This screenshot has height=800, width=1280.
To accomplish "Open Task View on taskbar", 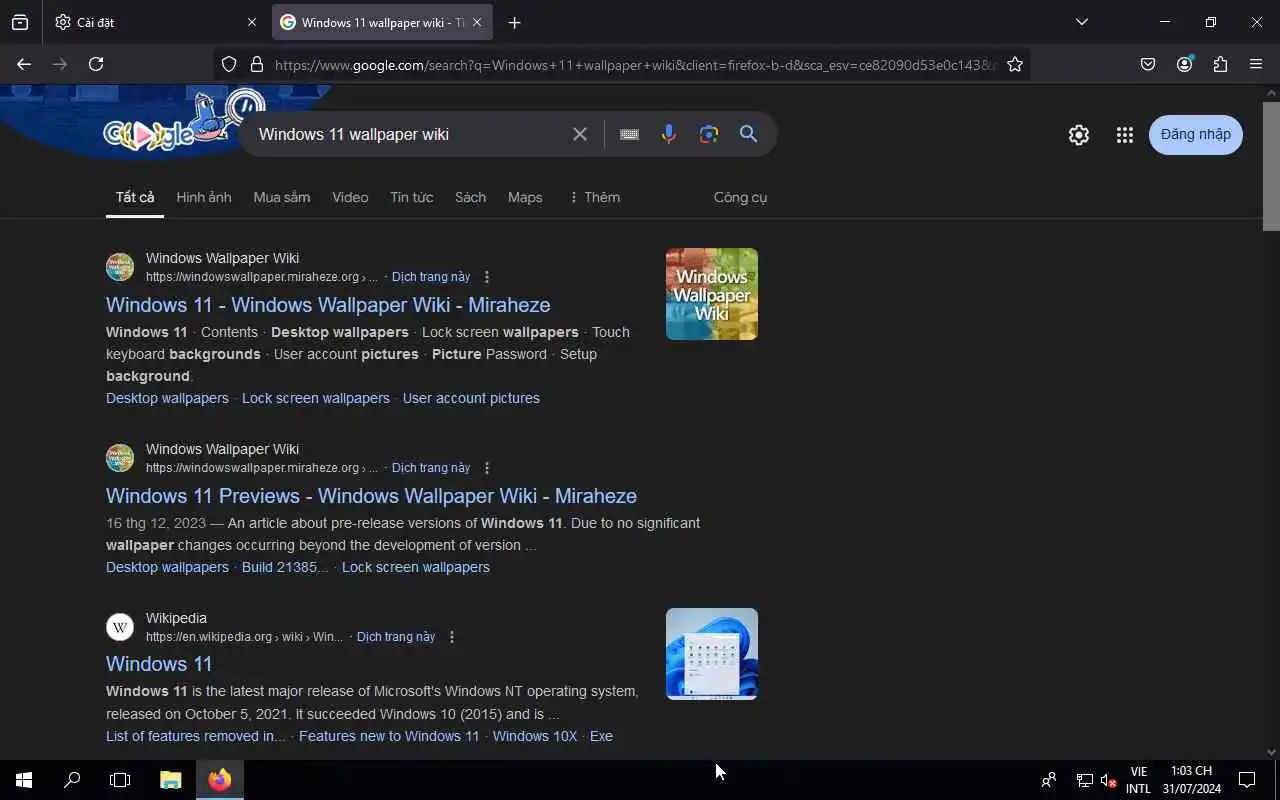I will point(120,780).
